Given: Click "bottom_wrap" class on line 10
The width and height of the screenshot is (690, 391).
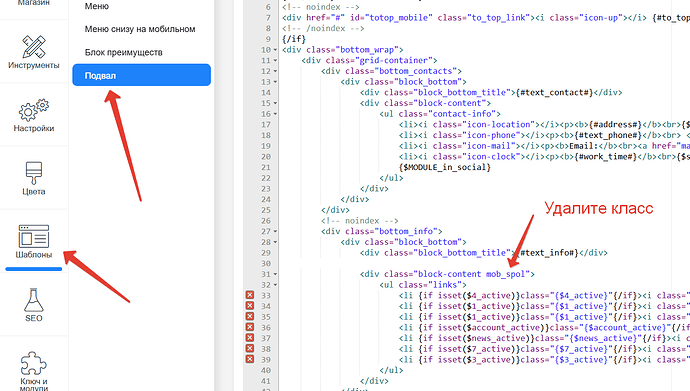Looking at the screenshot, I should pos(367,50).
